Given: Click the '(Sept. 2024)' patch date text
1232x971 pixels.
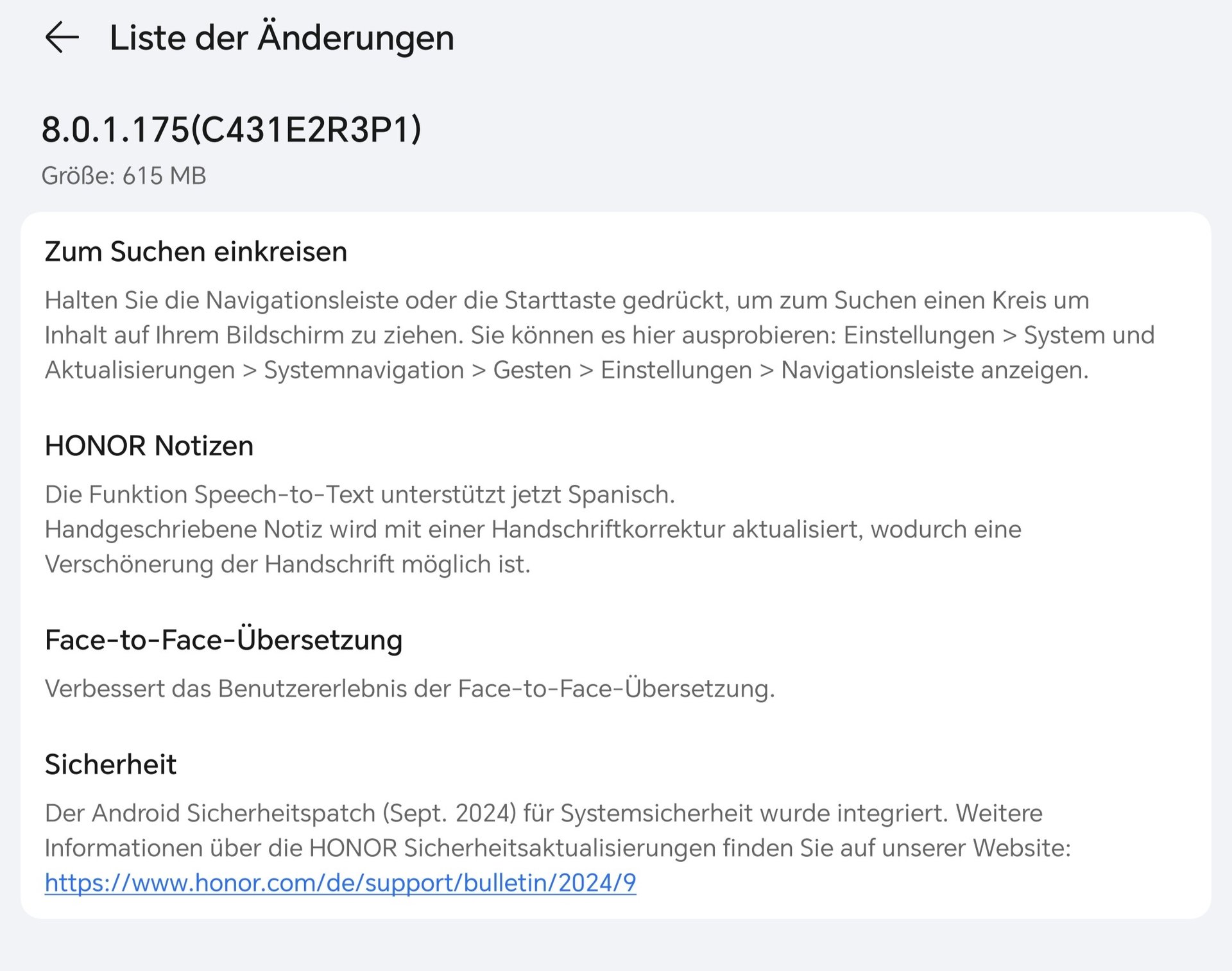Looking at the screenshot, I should (450, 813).
